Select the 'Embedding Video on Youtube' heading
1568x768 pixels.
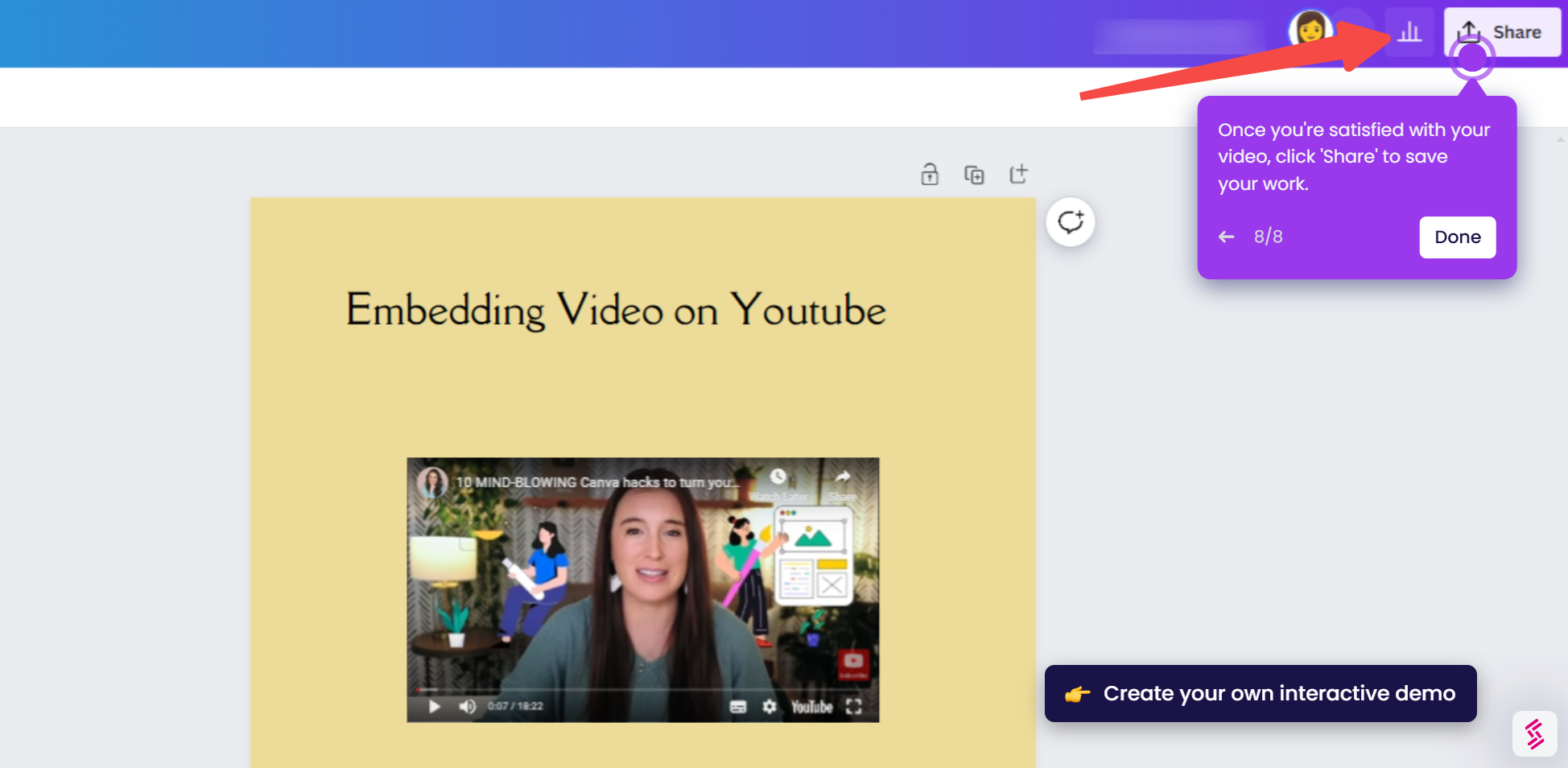616,310
